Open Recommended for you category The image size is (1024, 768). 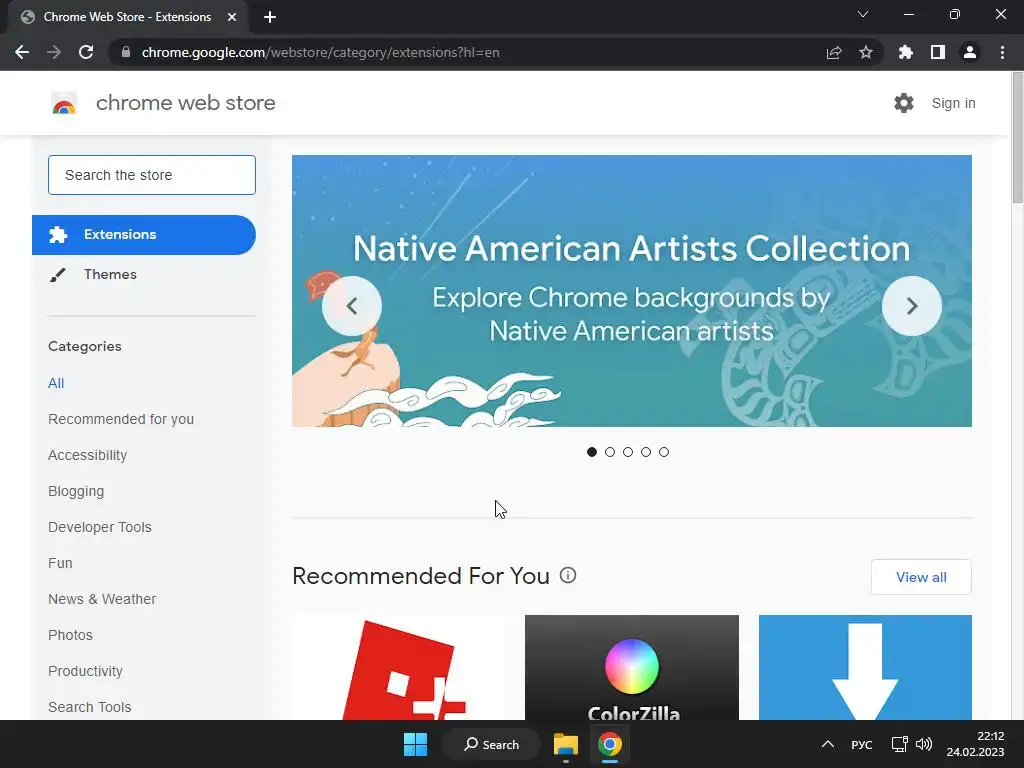point(121,419)
